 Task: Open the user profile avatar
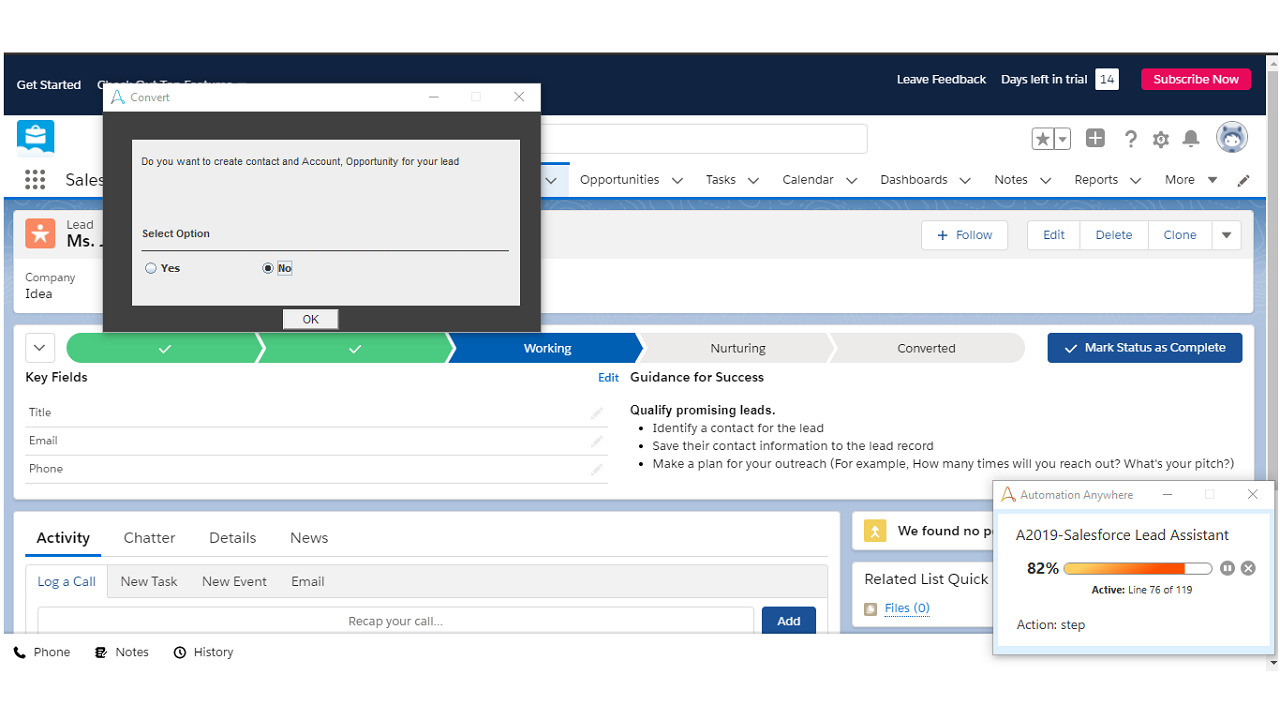[x=1231, y=138]
